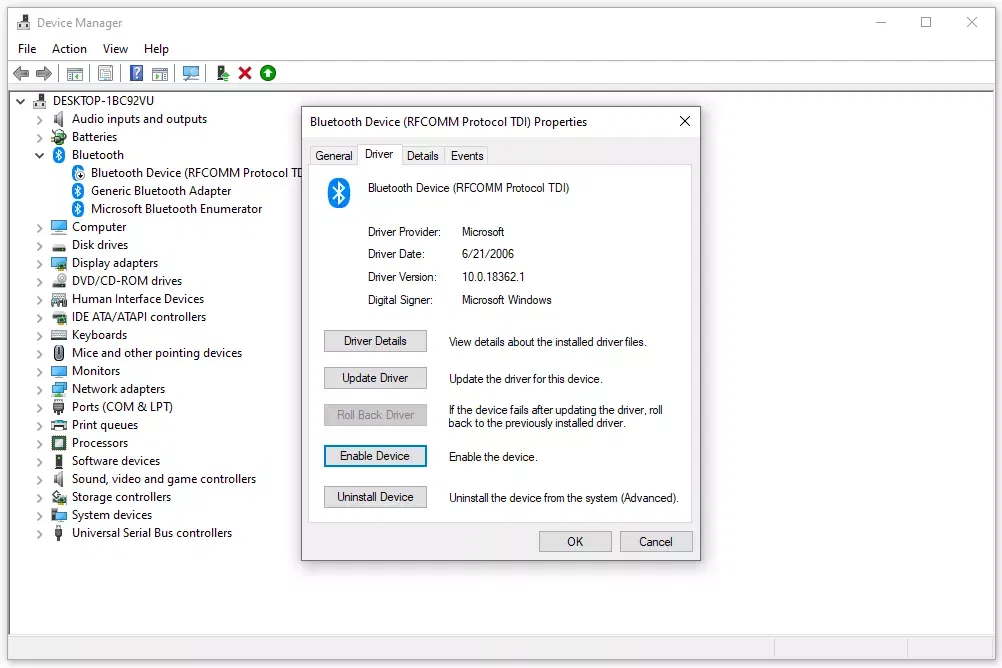Open the Help menu
This screenshot has height=668, width=1002.
156,49
